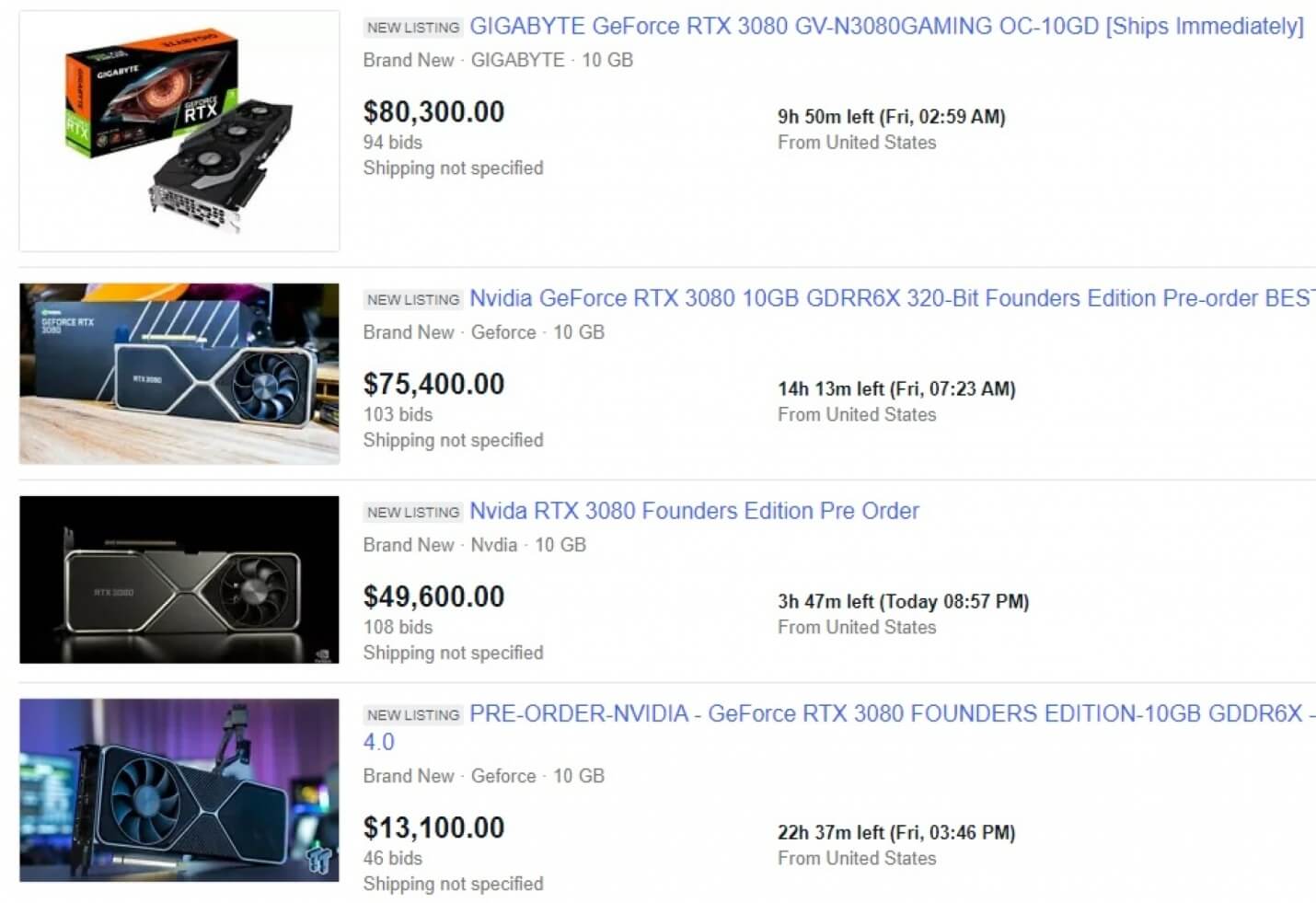Open the Nvidia GeForce RTX 3080 10GB GDRR6X listing
The height and width of the screenshot is (903, 1316).
click(892, 298)
